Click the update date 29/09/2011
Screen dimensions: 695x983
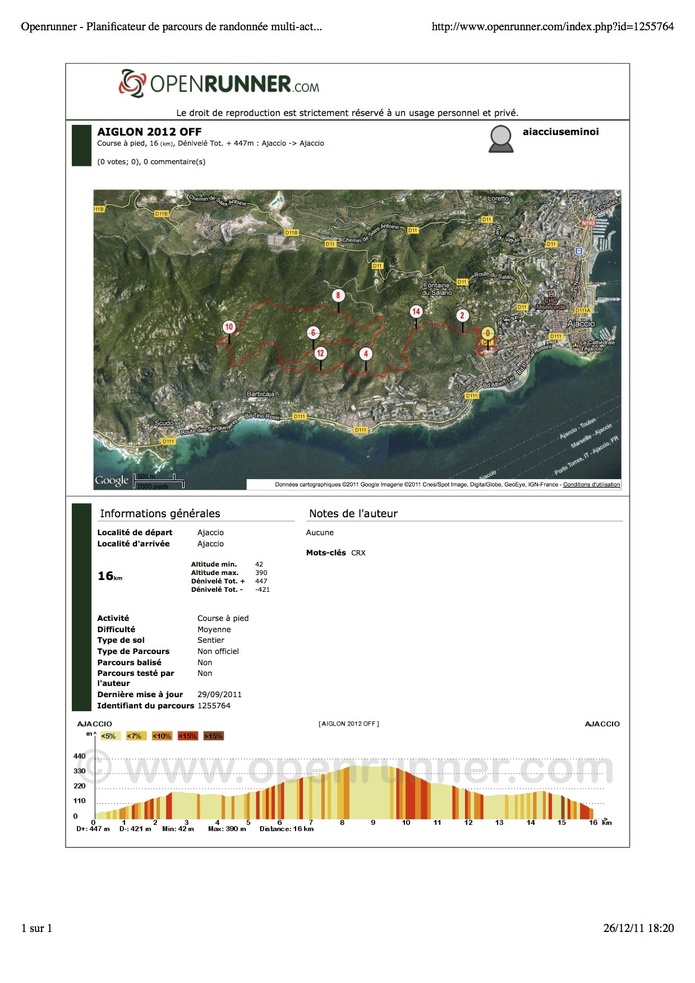click(x=219, y=695)
